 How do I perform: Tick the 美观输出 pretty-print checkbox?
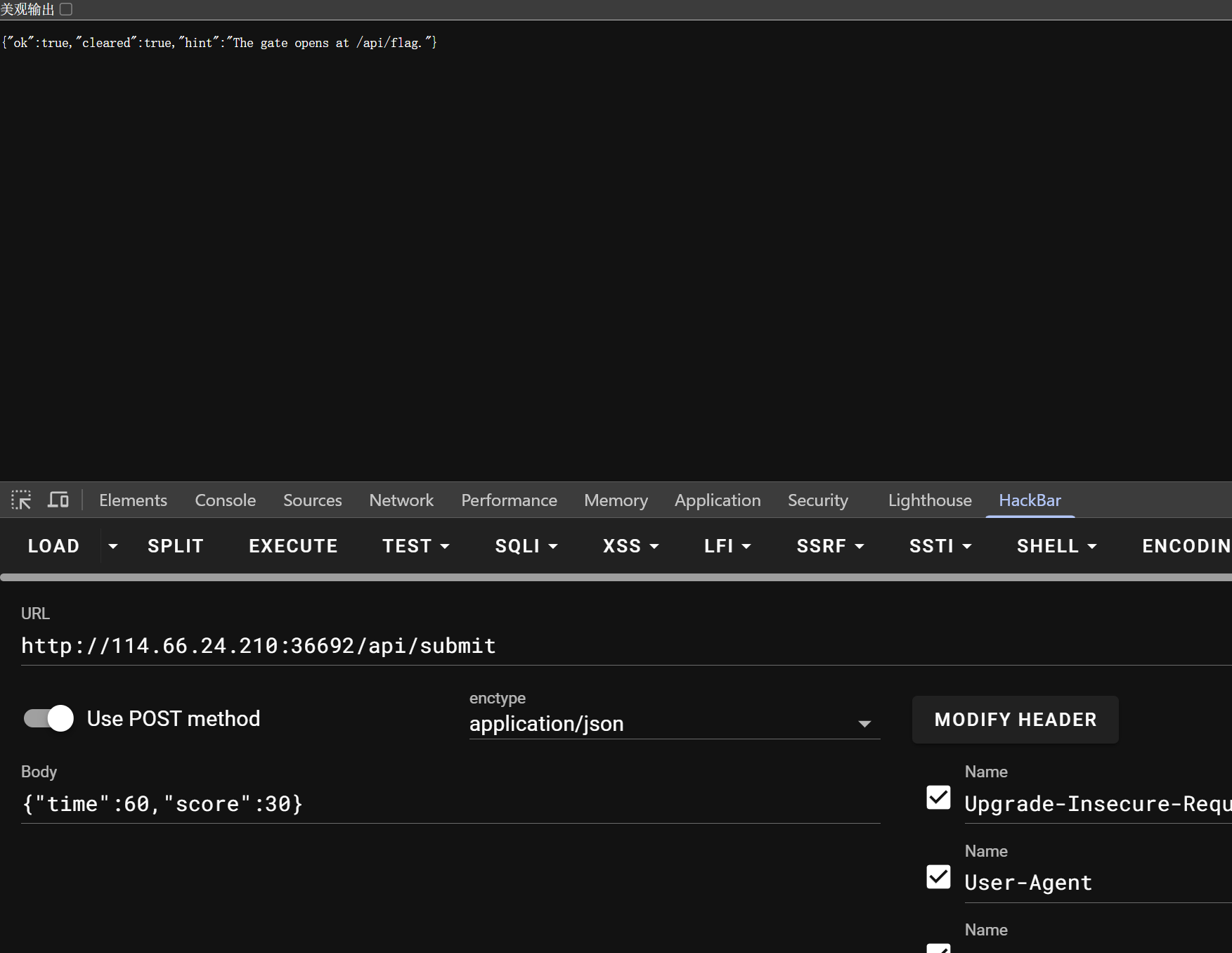tap(66, 9)
